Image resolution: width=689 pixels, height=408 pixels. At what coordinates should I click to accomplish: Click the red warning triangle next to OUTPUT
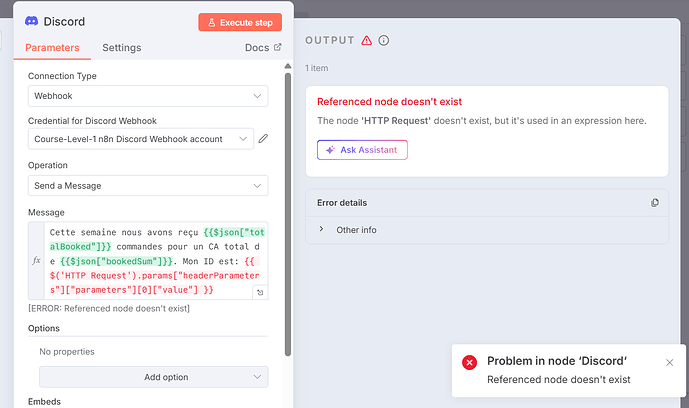click(367, 41)
